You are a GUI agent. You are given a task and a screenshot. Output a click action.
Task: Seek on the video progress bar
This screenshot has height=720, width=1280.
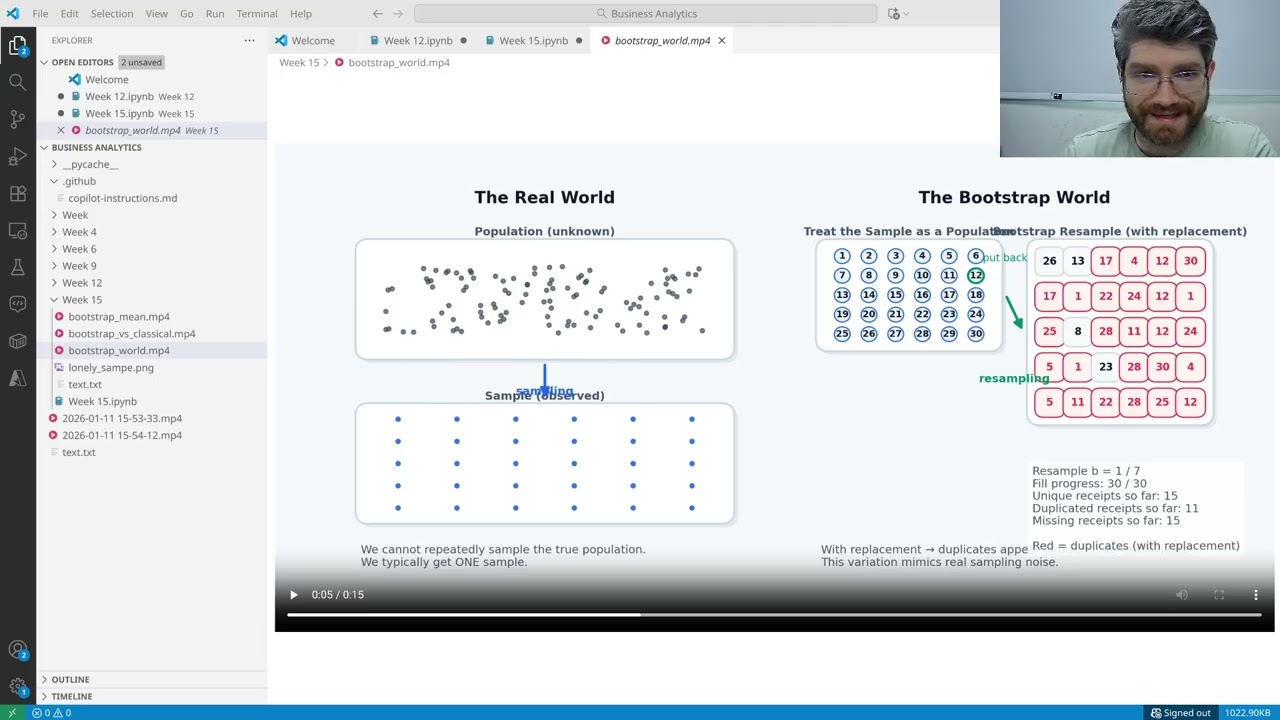774,614
